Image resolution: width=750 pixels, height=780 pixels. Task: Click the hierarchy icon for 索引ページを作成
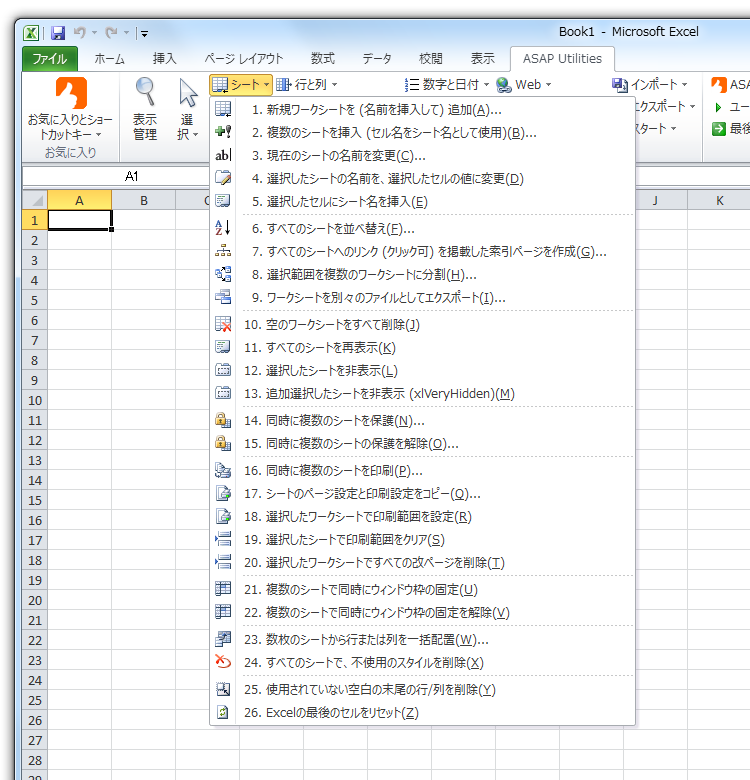(223, 251)
